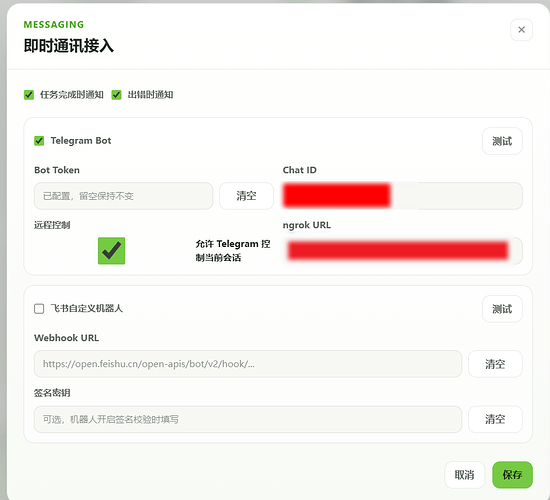Focus the Webhook URL input field
Screen dimensions: 550x500
248,364
